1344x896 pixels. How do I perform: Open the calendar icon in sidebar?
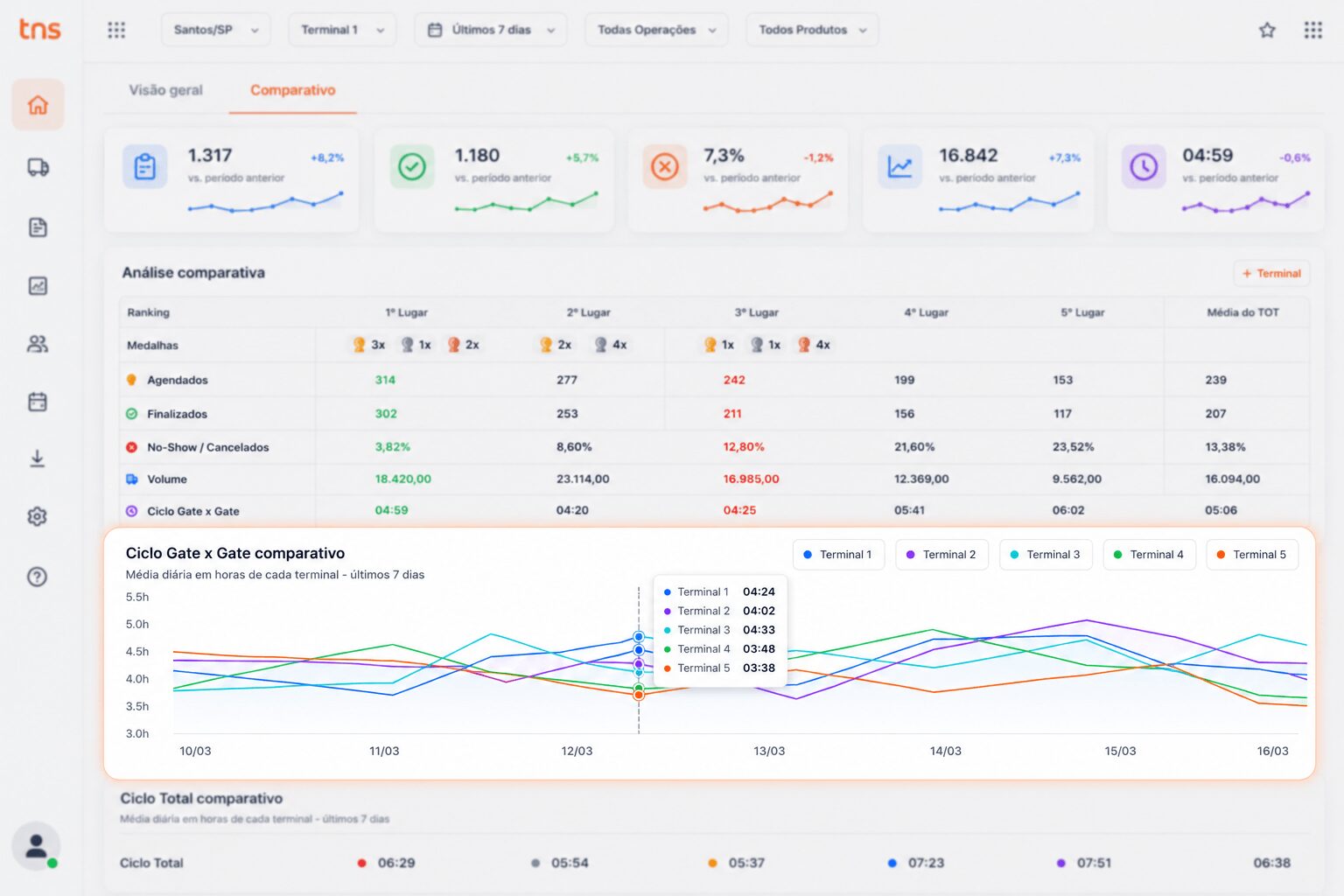[38, 402]
